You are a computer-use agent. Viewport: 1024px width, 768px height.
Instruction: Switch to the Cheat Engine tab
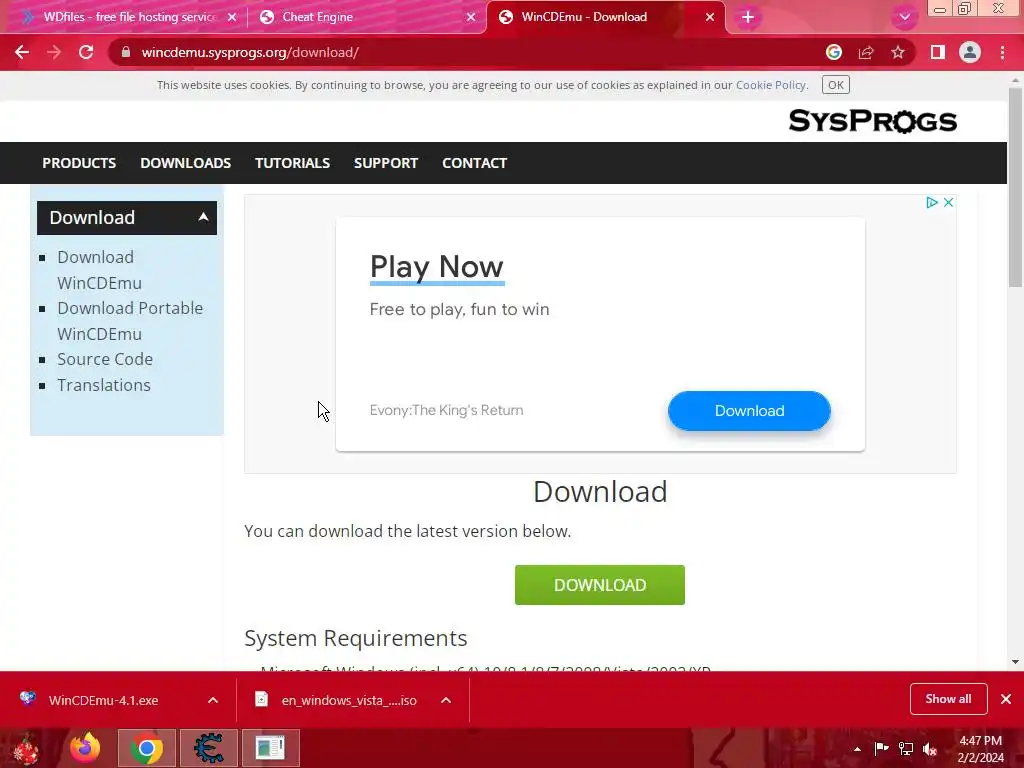366,17
